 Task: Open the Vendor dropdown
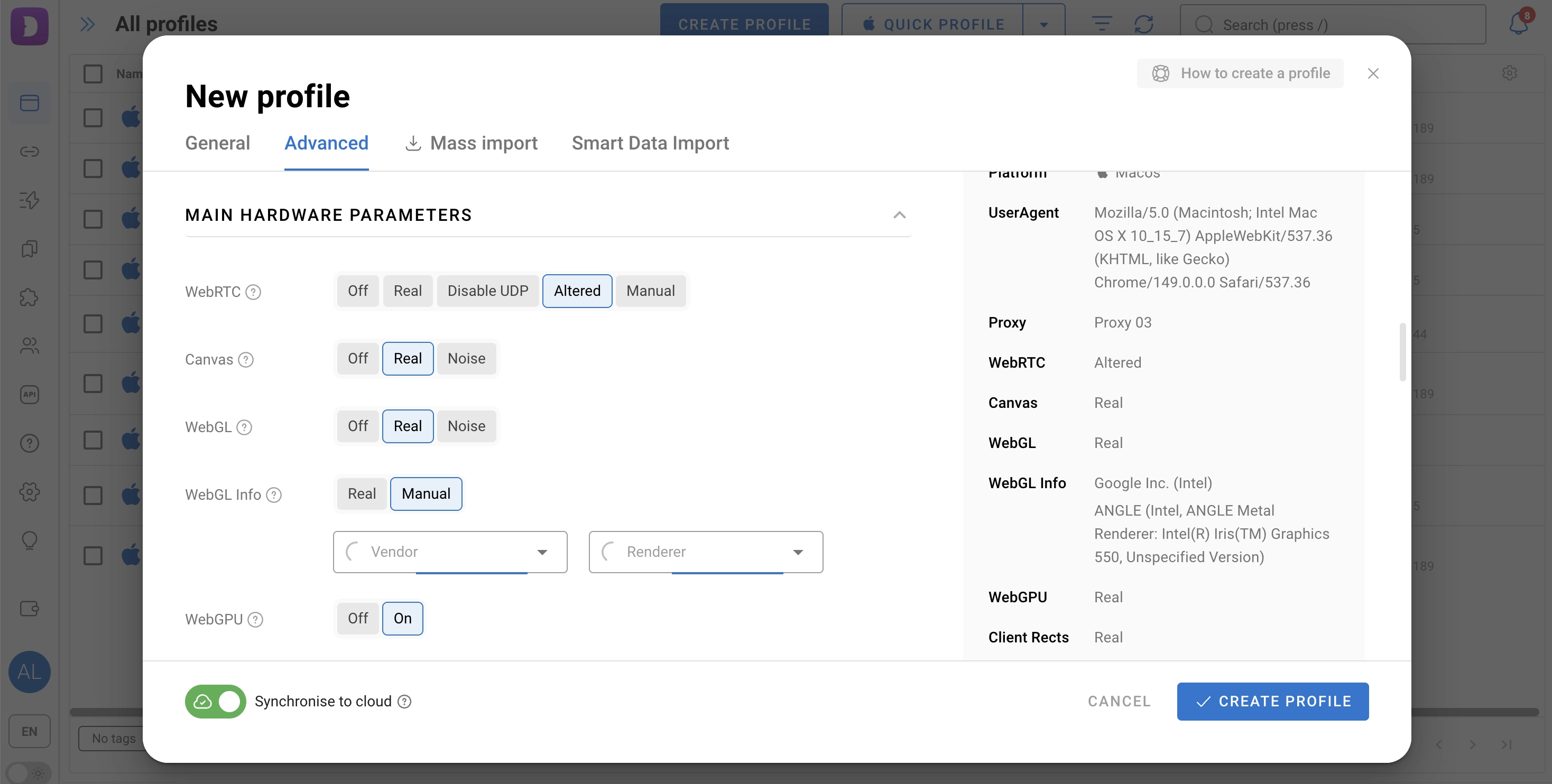pos(450,552)
